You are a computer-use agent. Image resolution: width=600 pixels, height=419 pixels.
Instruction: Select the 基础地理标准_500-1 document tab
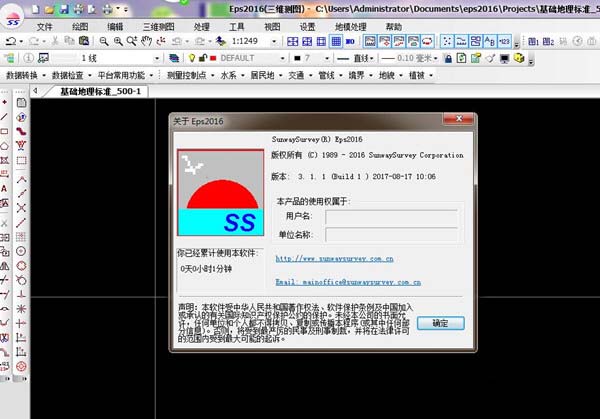click(x=100, y=91)
